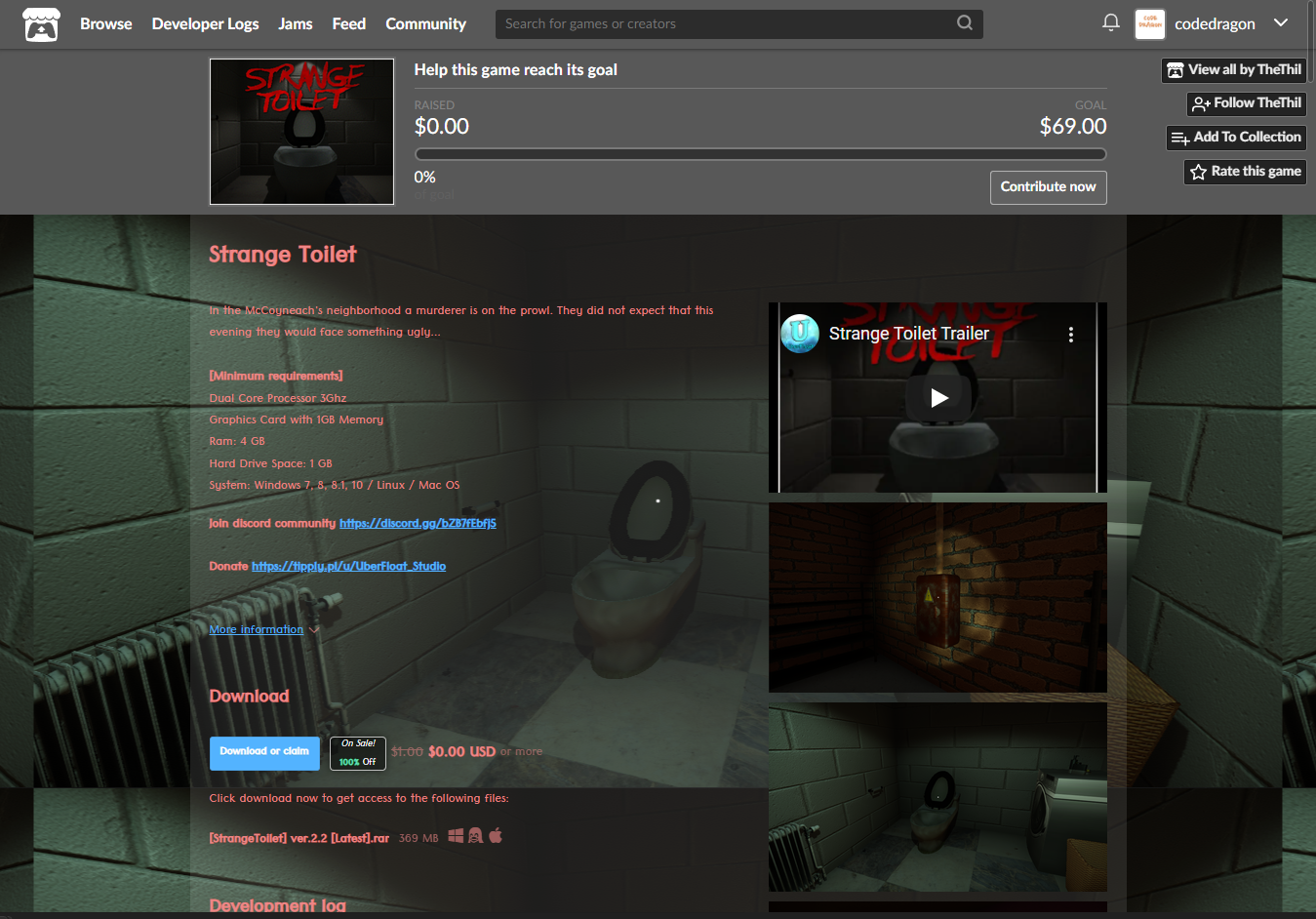Open the discord community link
This screenshot has height=919, width=1316.
(418, 524)
